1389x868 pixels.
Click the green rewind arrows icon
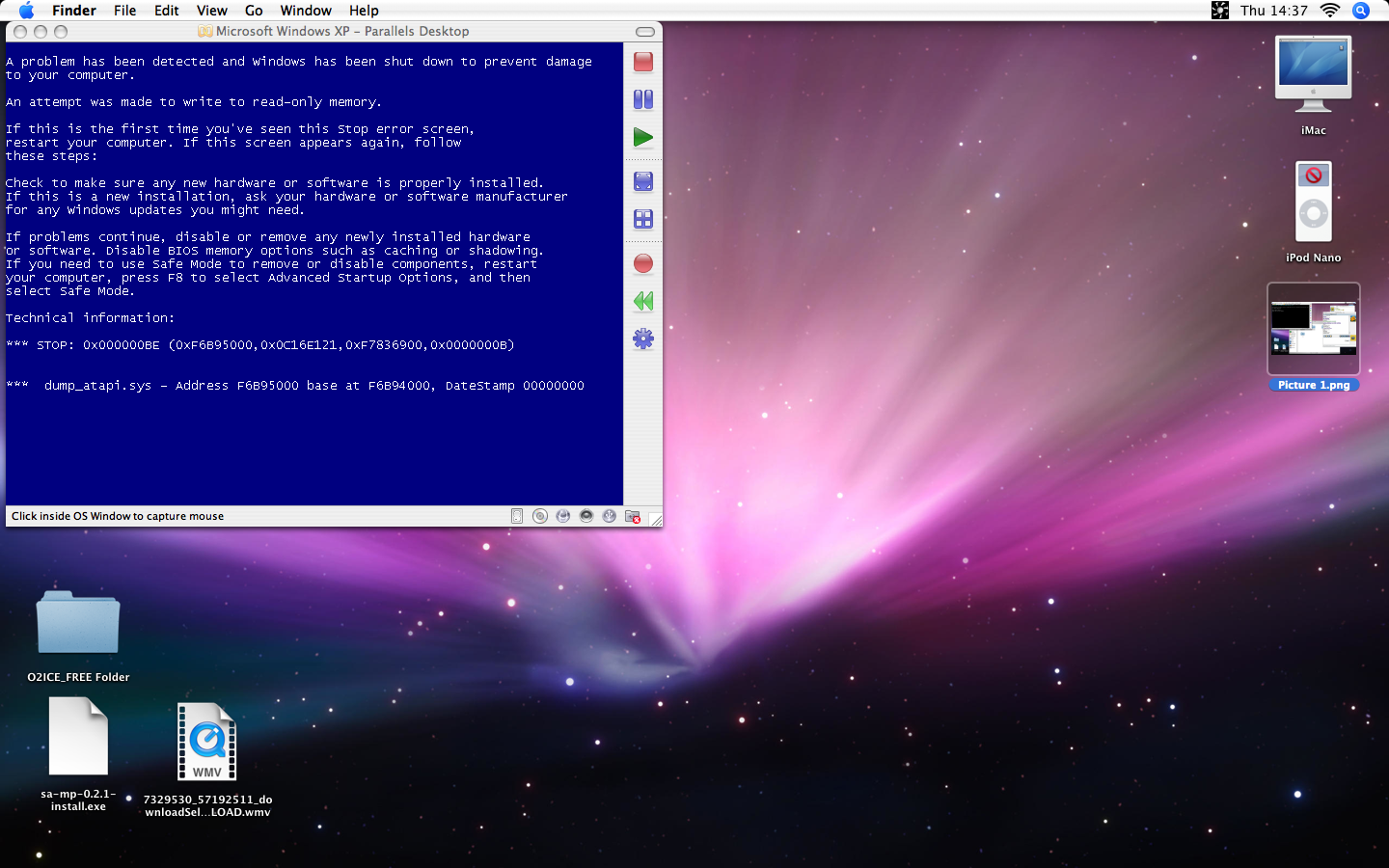pyautogui.click(x=643, y=301)
